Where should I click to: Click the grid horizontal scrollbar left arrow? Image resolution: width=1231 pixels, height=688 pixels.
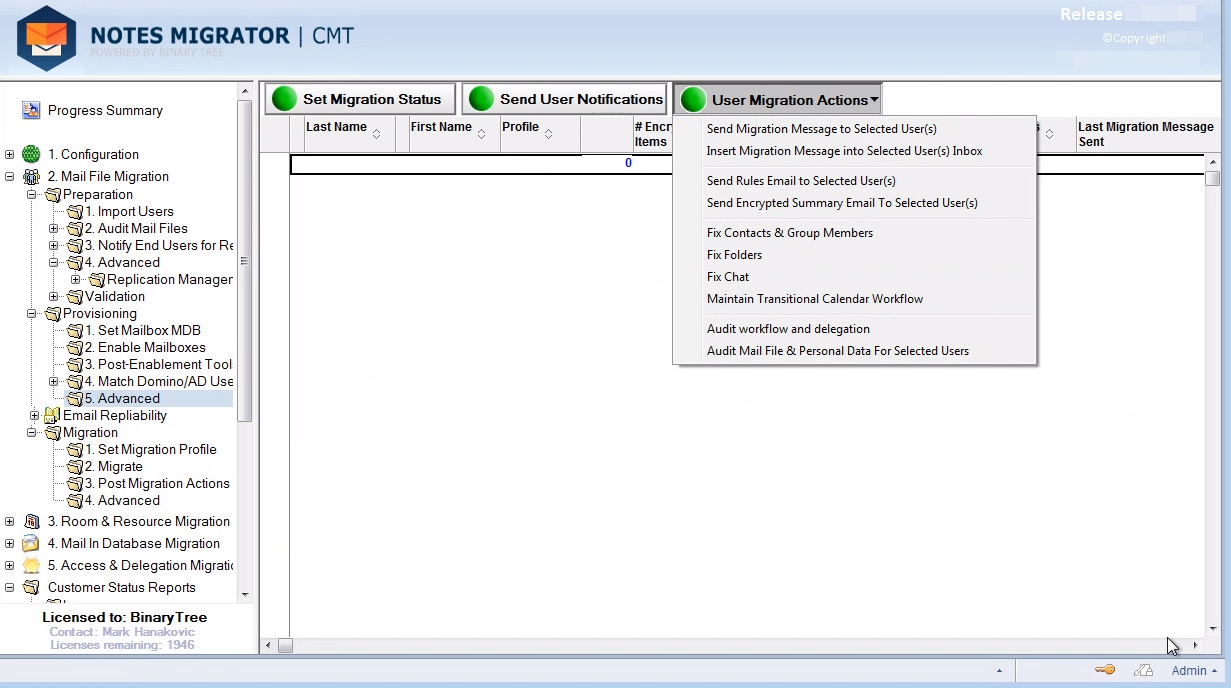(x=268, y=646)
